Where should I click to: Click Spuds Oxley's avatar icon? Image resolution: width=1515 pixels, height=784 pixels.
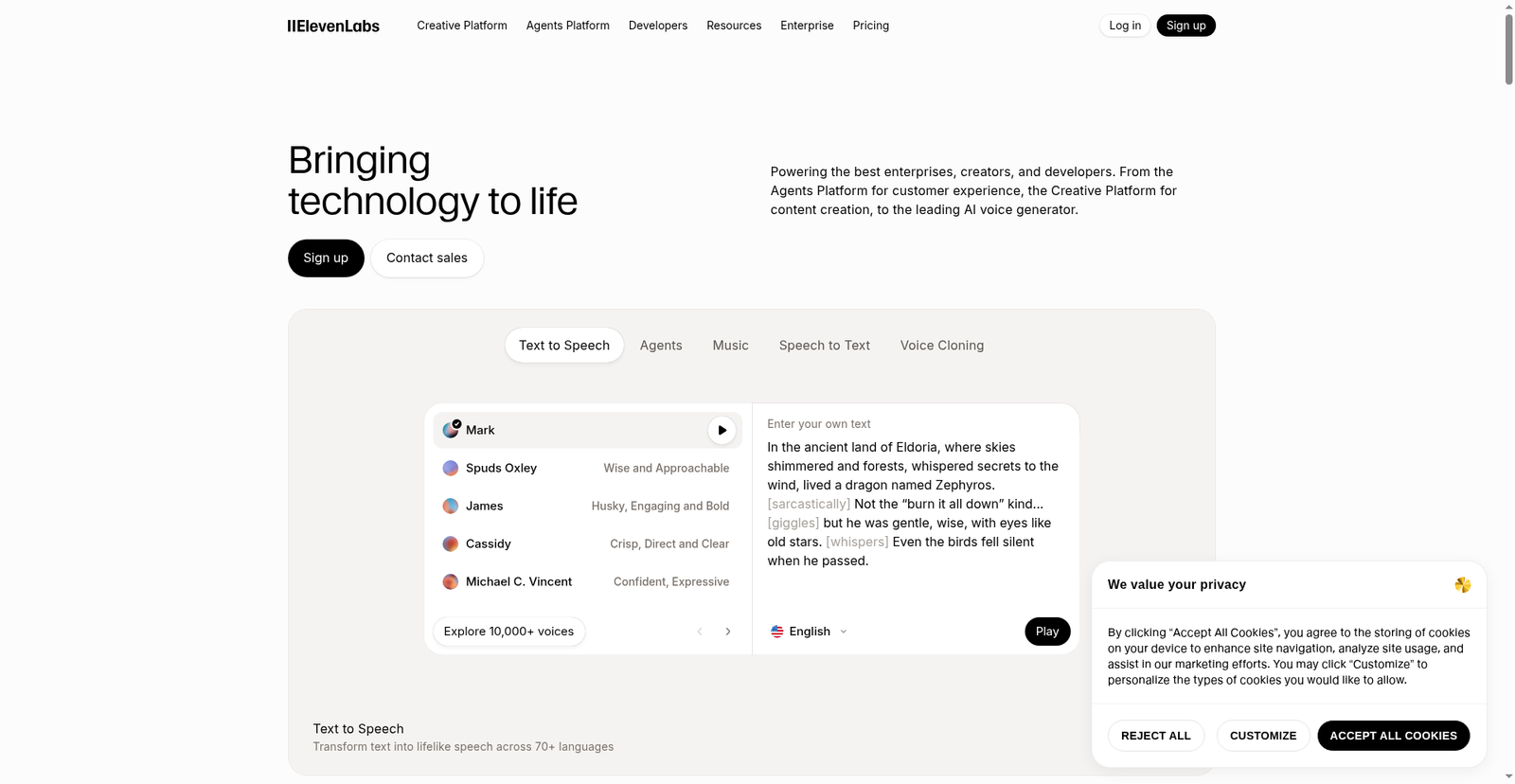coord(451,468)
